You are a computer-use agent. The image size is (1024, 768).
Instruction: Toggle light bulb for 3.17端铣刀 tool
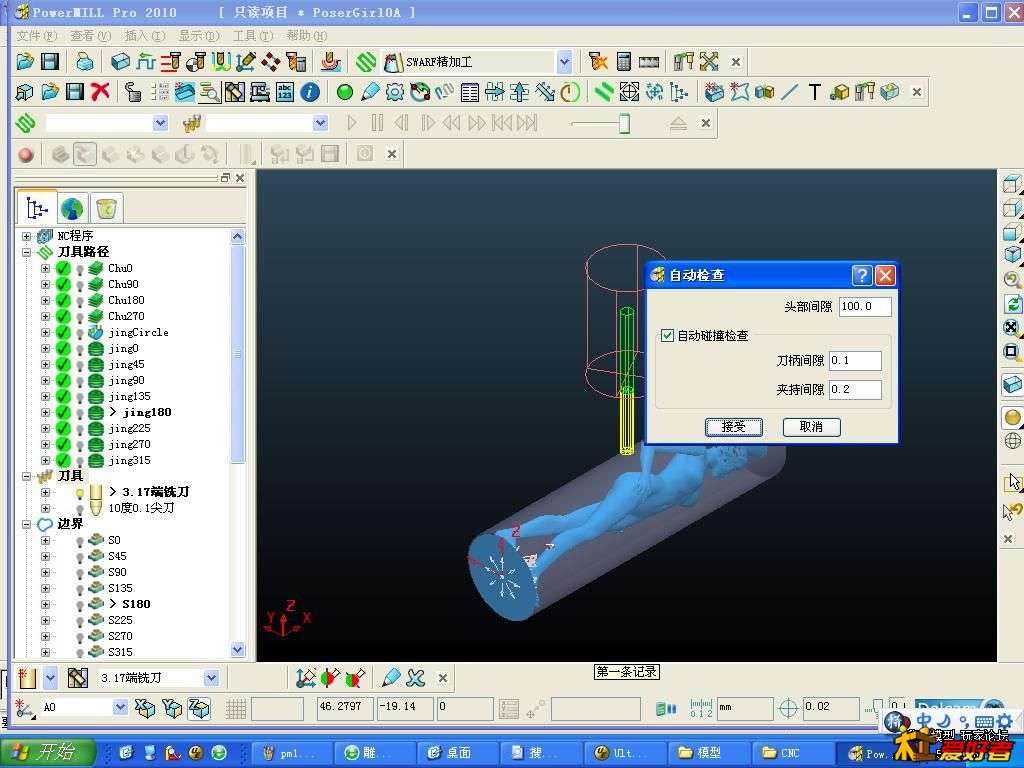(80, 493)
